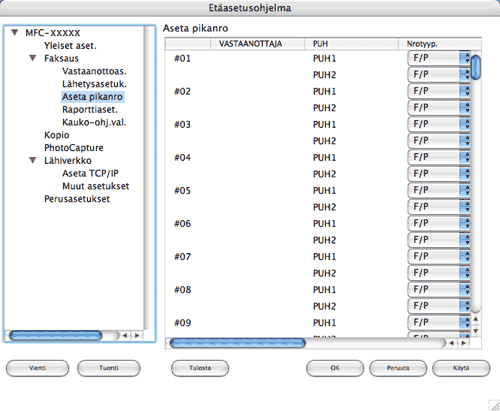The image size is (500, 411).
Task: Click the Tulosta button
Action: [200, 368]
